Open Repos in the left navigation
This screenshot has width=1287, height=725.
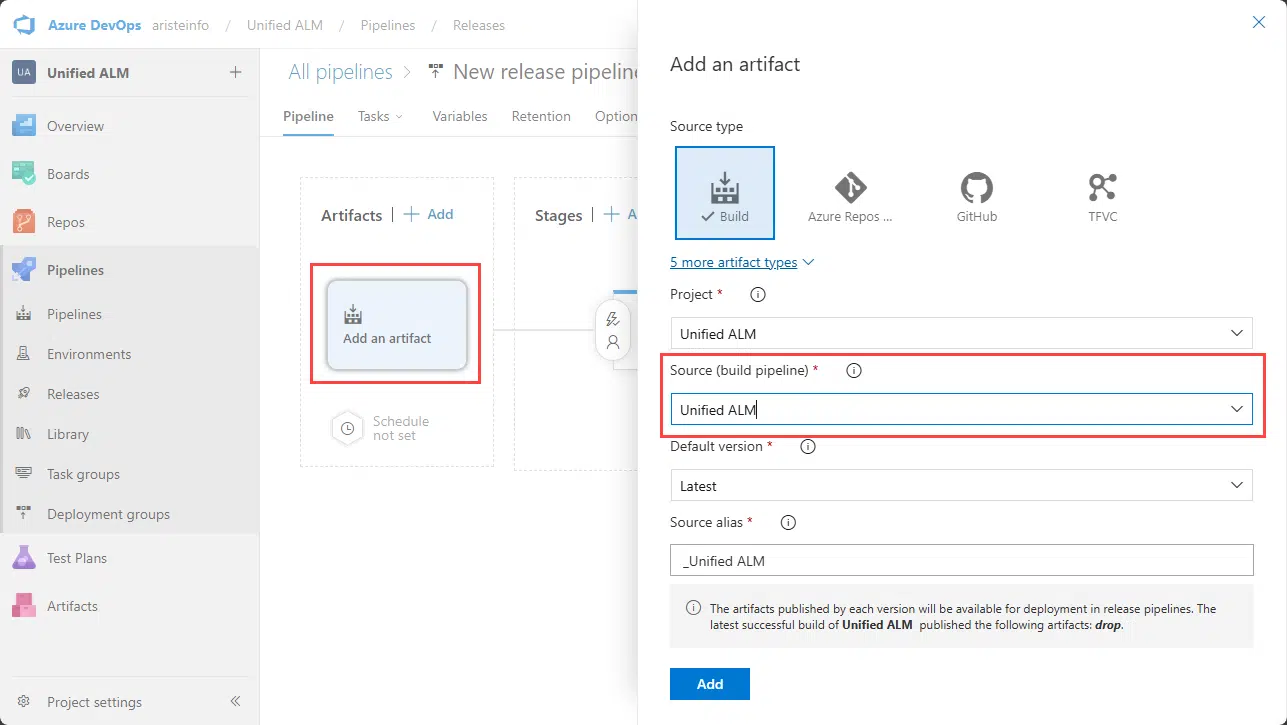pos(66,222)
